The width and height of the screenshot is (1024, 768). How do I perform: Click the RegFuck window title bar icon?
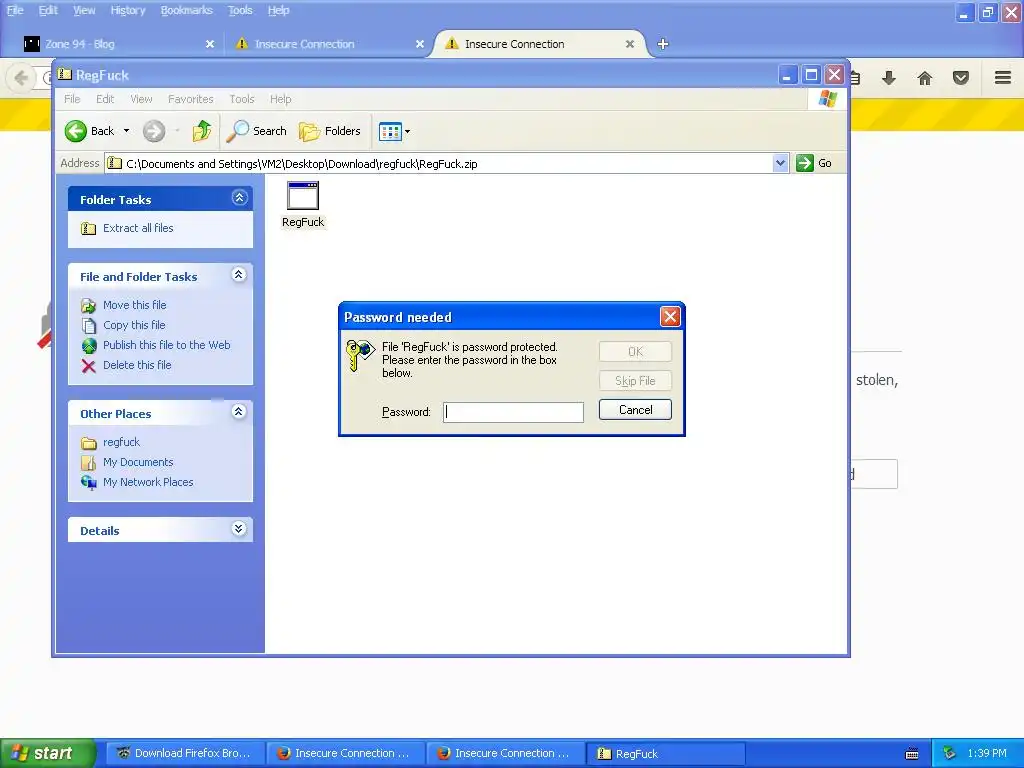click(65, 74)
